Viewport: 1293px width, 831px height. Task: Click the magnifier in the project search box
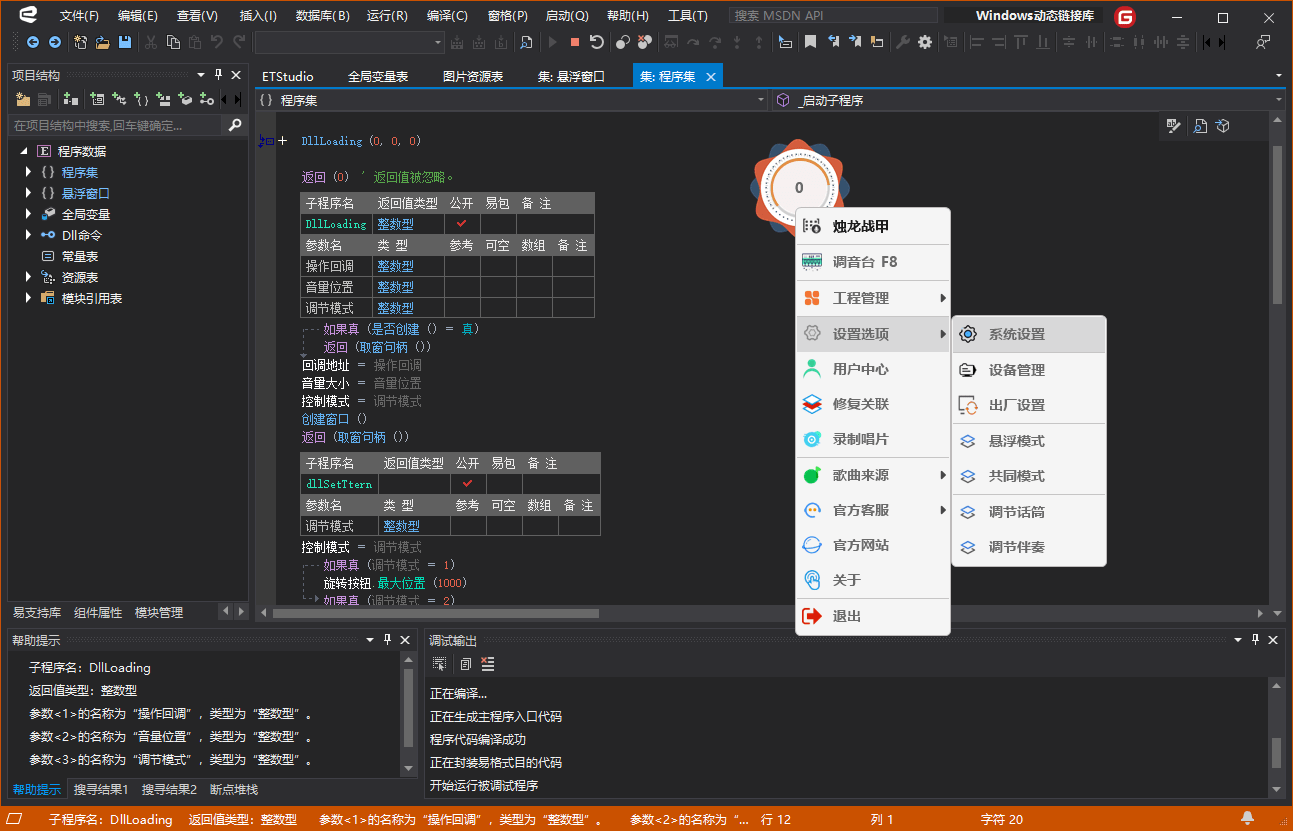[x=235, y=125]
